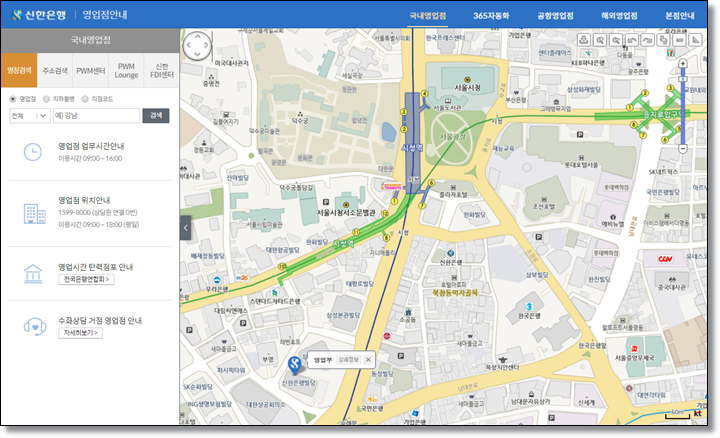The image size is (720, 438).
Task: Select the 영업점 radio button
Action: pos(13,99)
